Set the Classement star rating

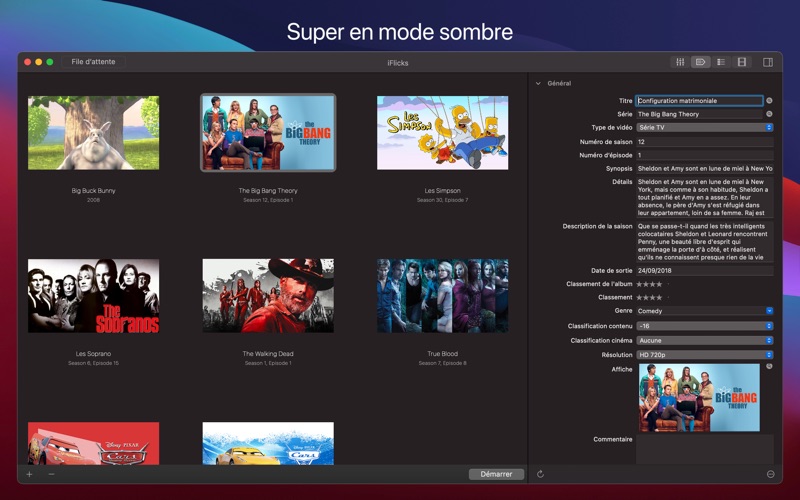tap(653, 297)
